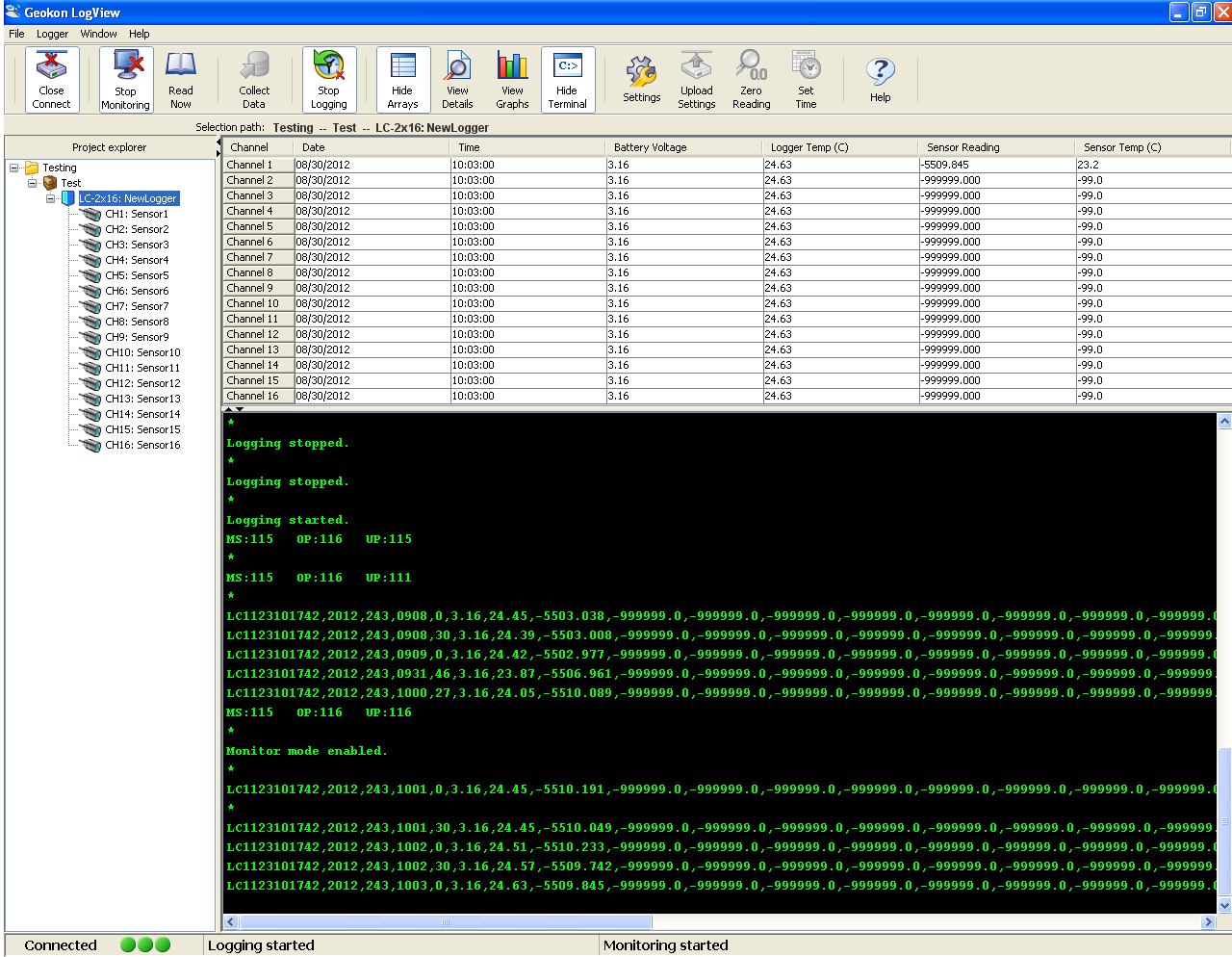Open View Graphs from the toolbar

[x=512, y=79]
